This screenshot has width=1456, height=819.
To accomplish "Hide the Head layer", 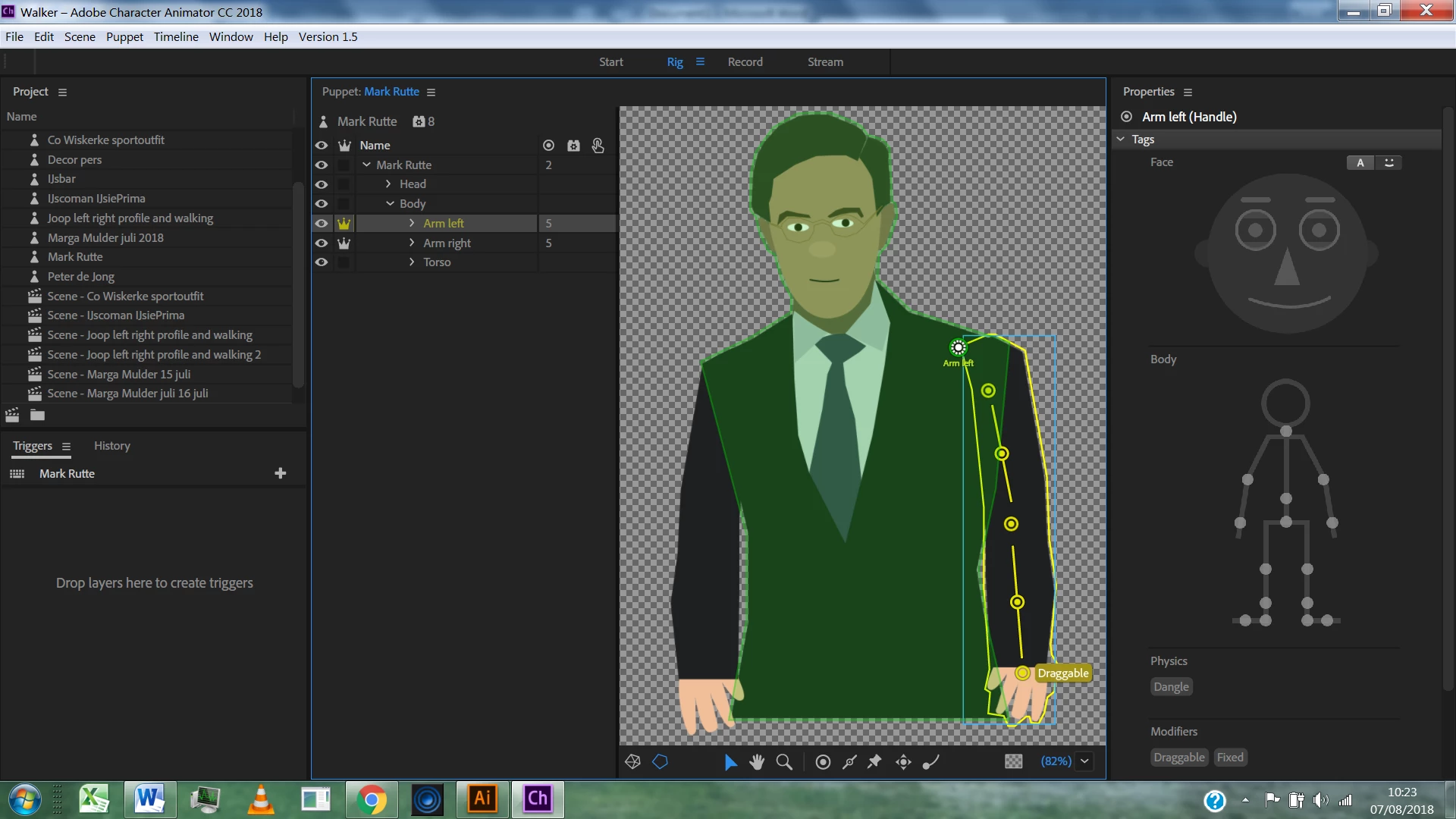I will 322,184.
